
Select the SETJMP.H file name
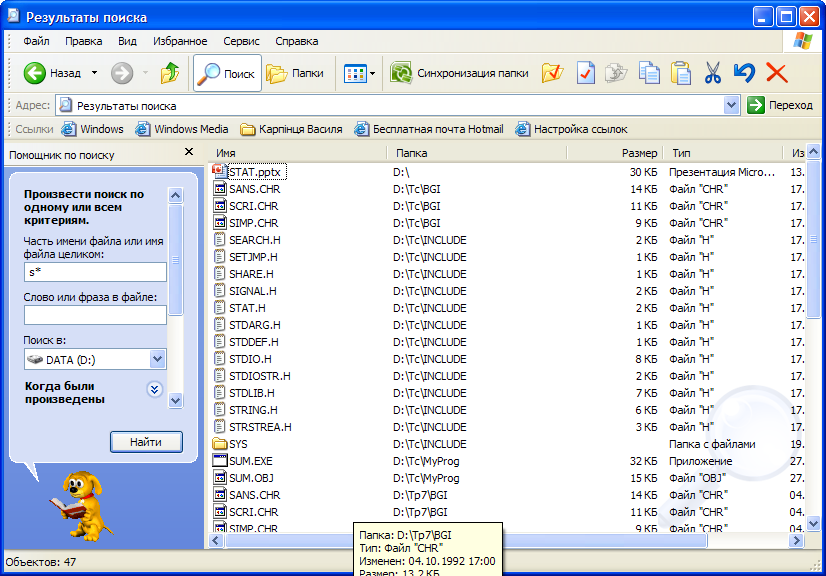[x=253, y=257]
